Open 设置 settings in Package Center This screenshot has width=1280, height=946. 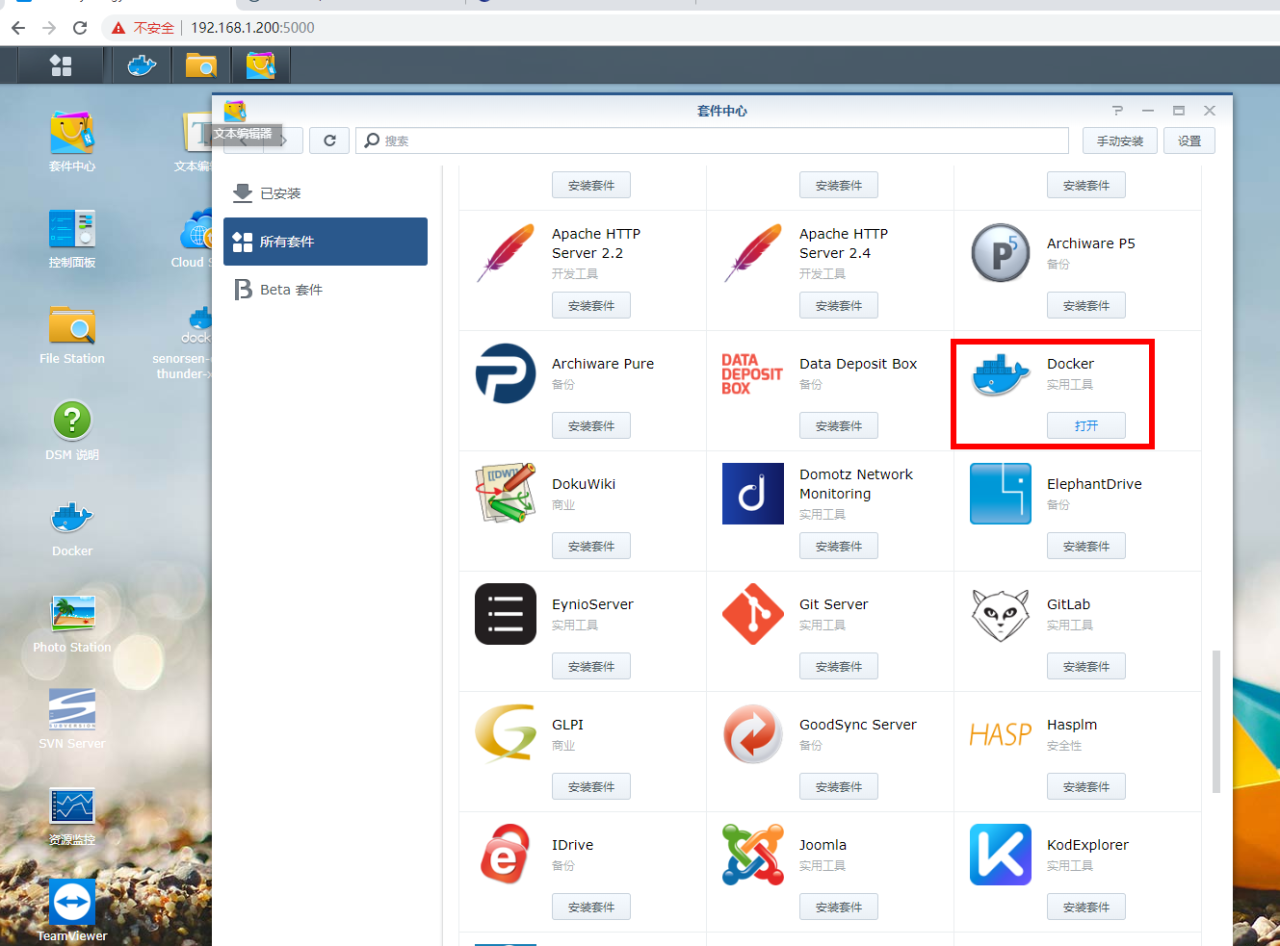pyautogui.click(x=1189, y=141)
